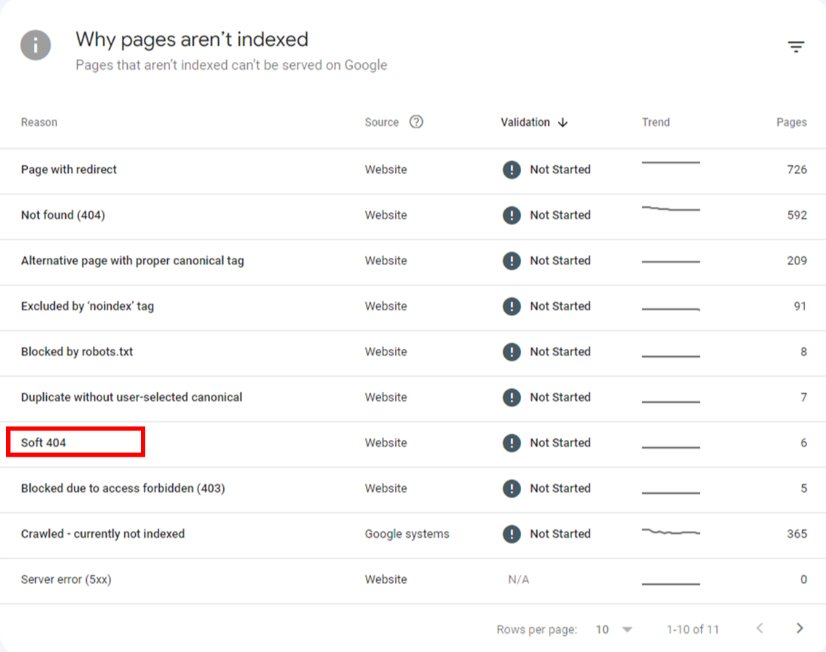Open Excluded by 'noindex' tag row

tap(87, 306)
